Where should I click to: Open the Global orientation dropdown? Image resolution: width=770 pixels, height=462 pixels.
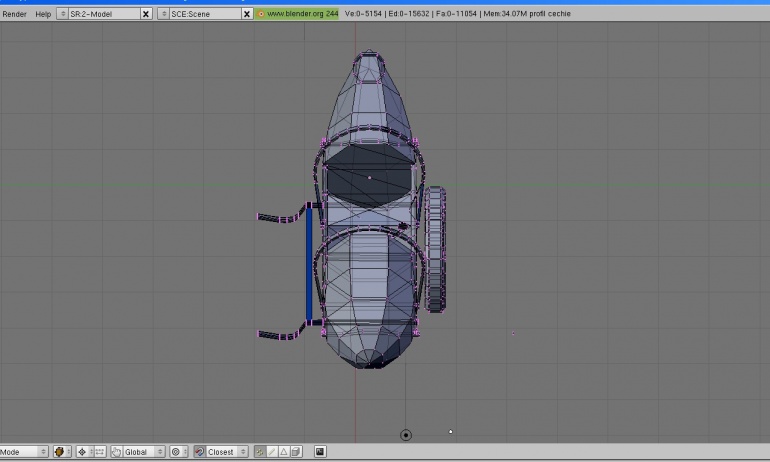click(x=143, y=452)
